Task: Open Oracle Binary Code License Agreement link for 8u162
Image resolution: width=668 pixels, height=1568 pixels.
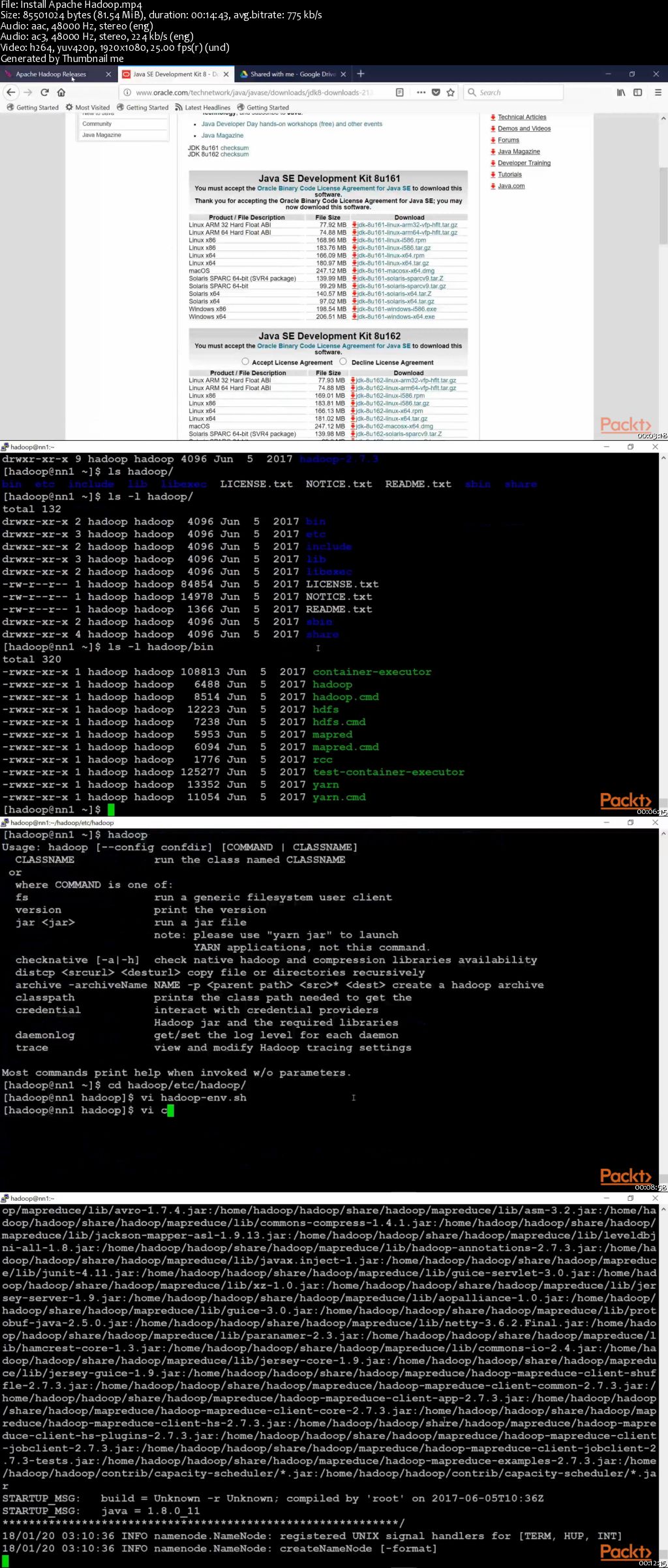Action: click(x=334, y=346)
